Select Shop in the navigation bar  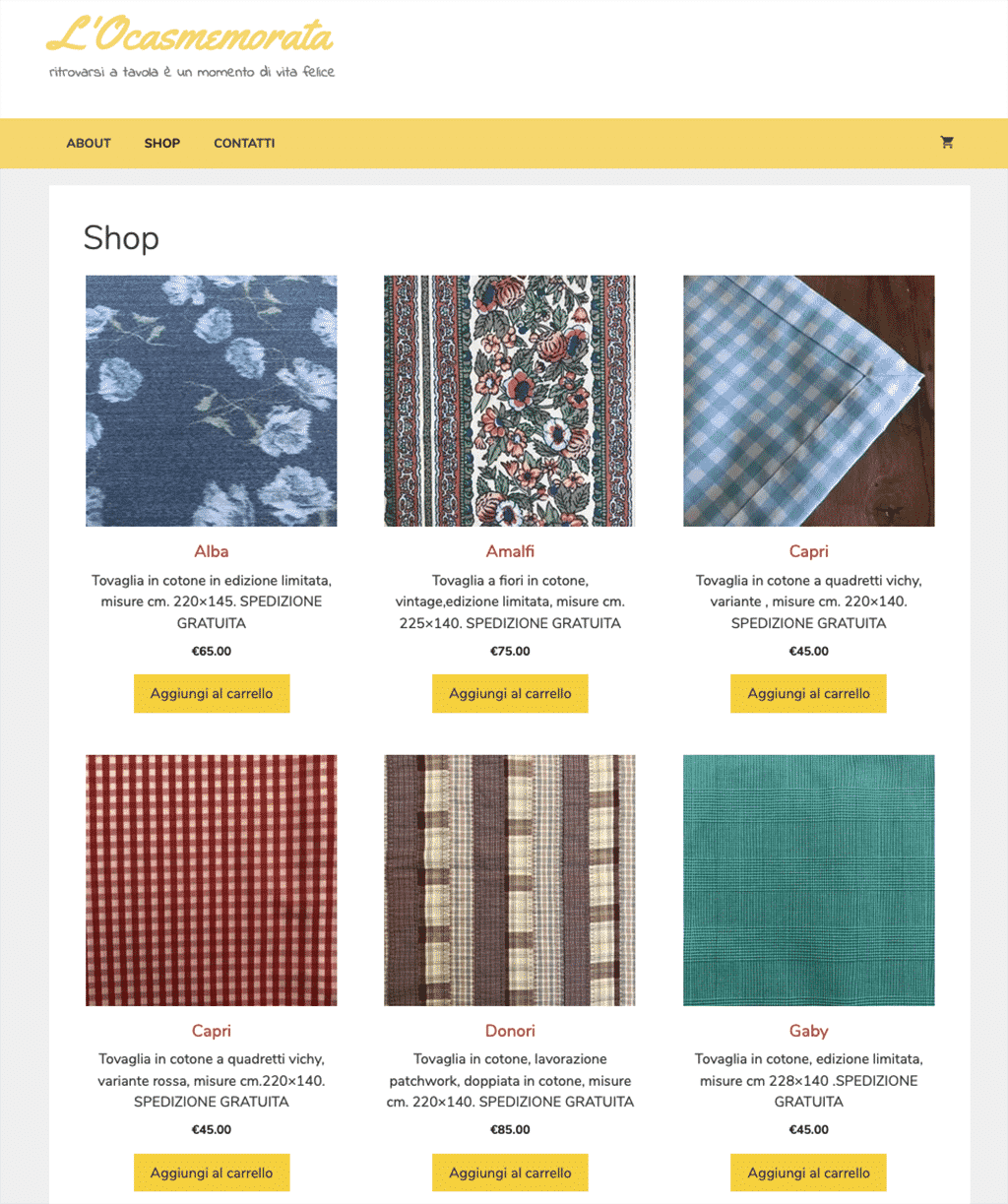162,143
